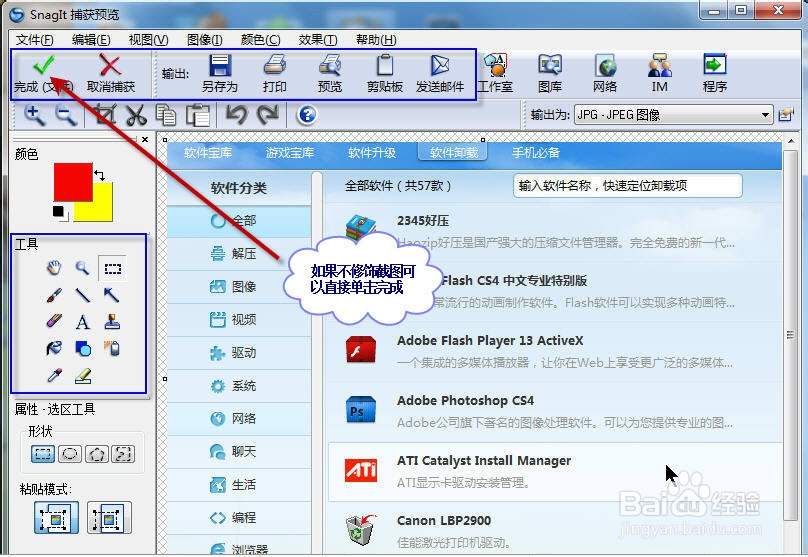Select the first paste mode option
Viewport: 808px width, 557px height.
point(56,517)
